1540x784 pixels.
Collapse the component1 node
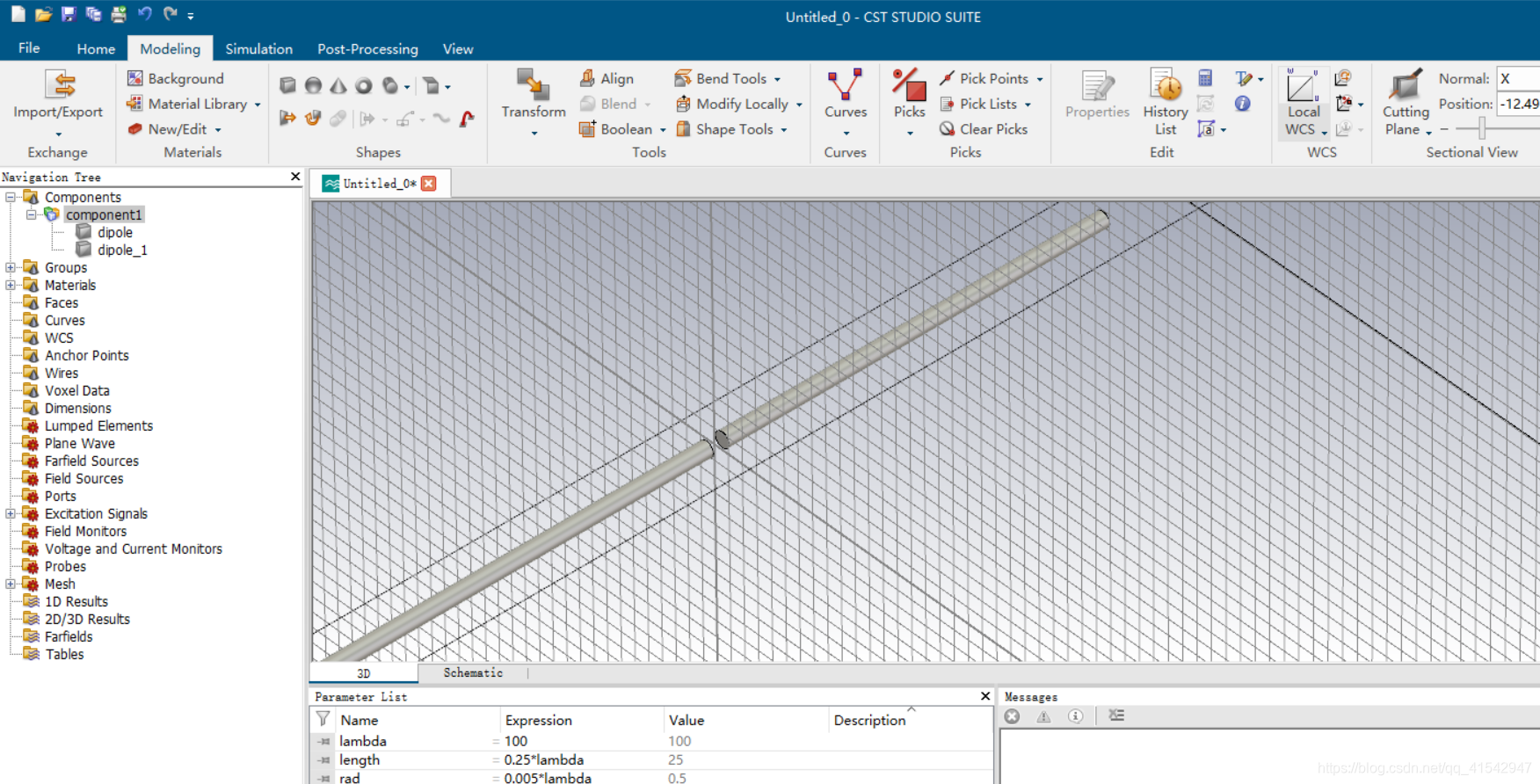coord(31,214)
